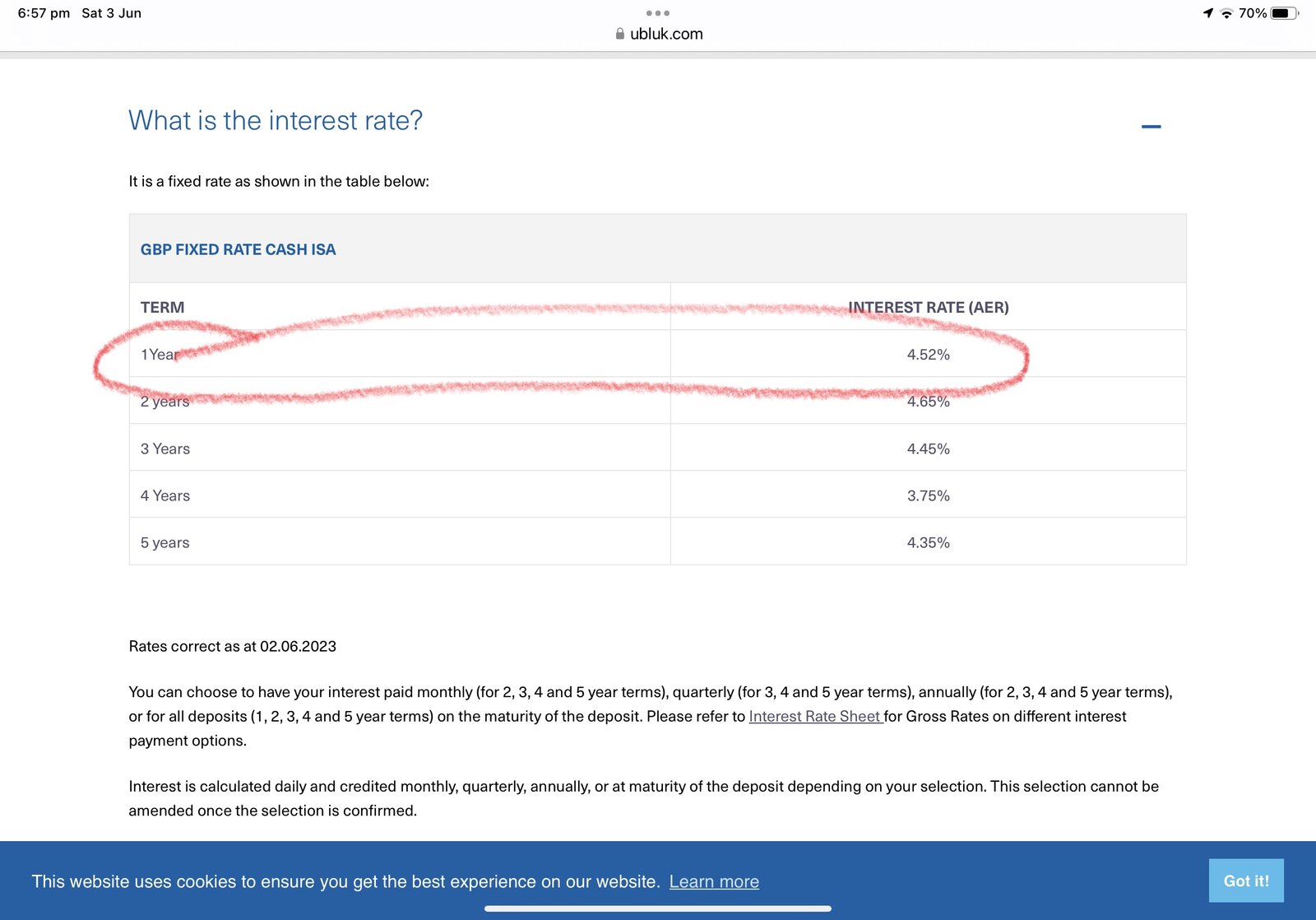Tap the Wi-Fi status icon
The image size is (1316, 920).
pos(1226,13)
